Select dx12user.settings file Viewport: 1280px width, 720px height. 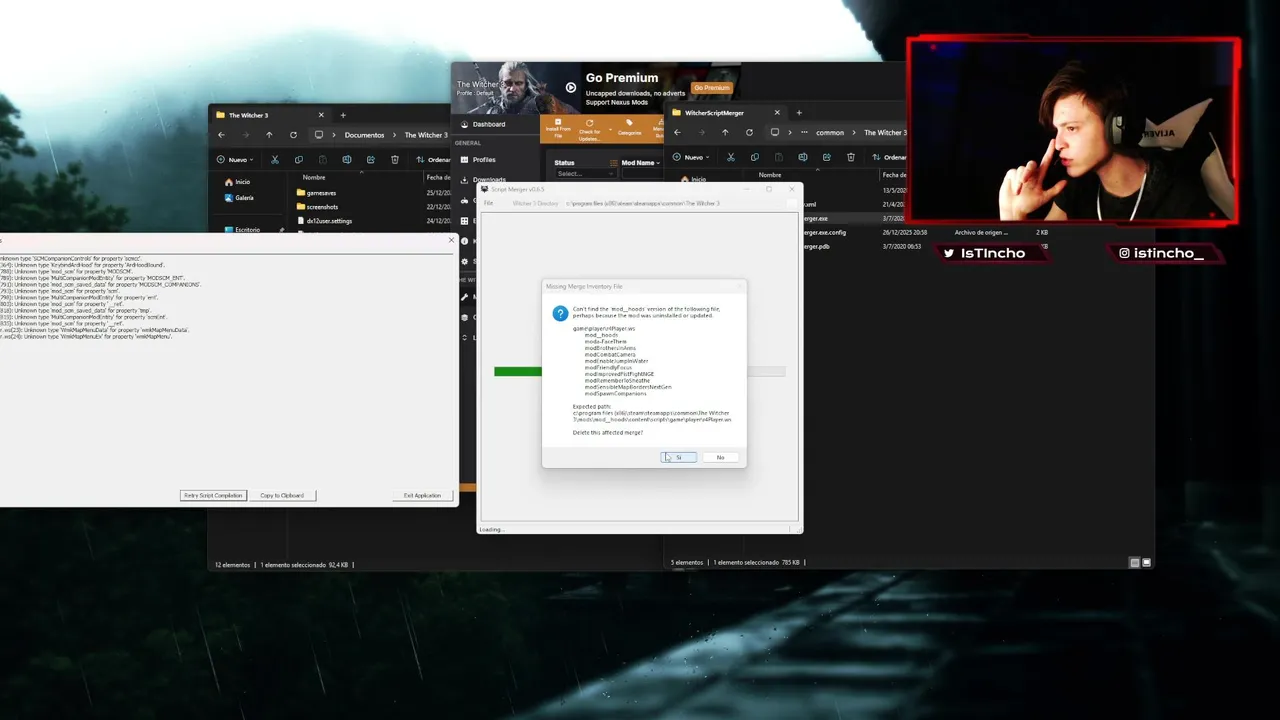click(x=324, y=221)
